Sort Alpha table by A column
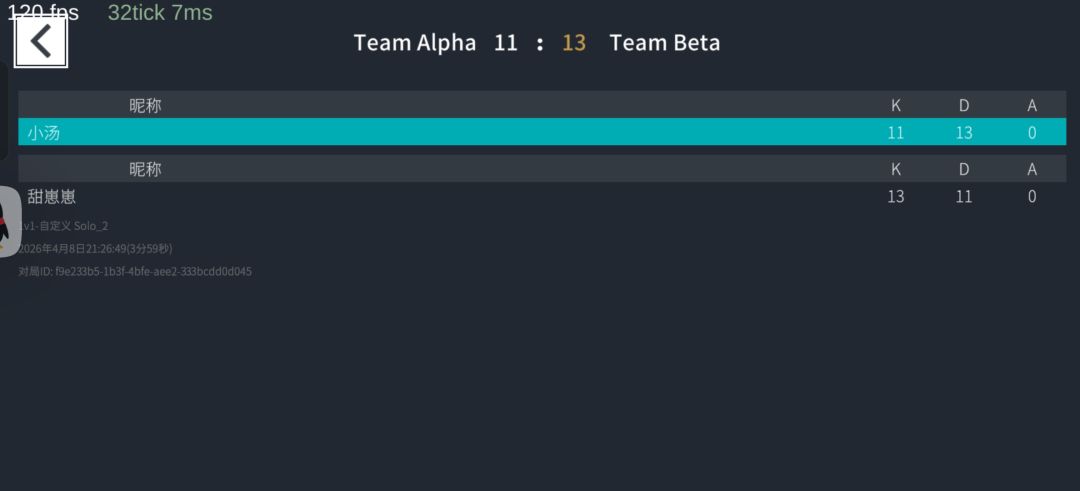Image resolution: width=1080 pixels, height=491 pixels. tap(1032, 105)
